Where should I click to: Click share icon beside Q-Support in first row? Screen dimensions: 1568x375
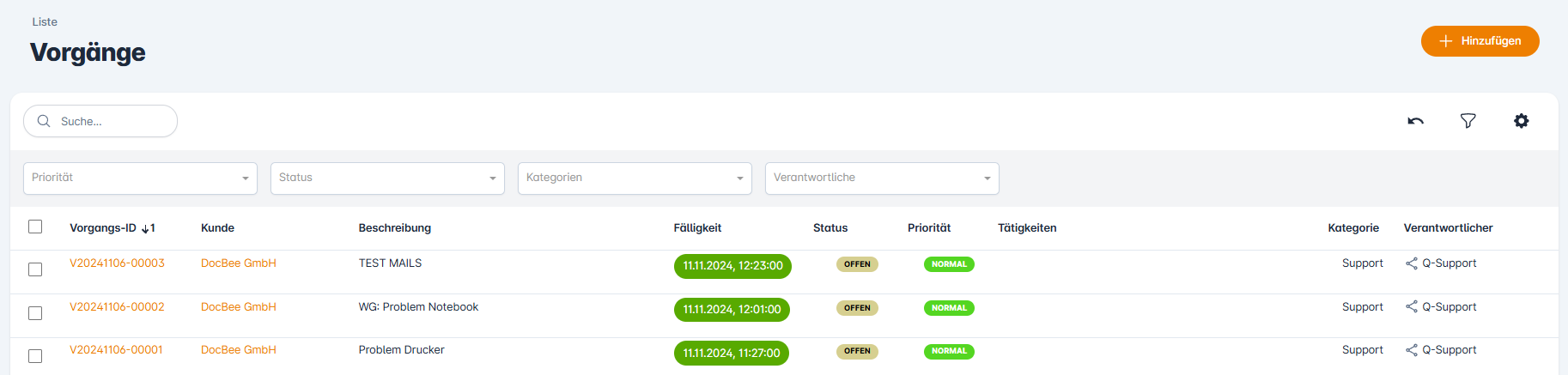click(x=1411, y=263)
